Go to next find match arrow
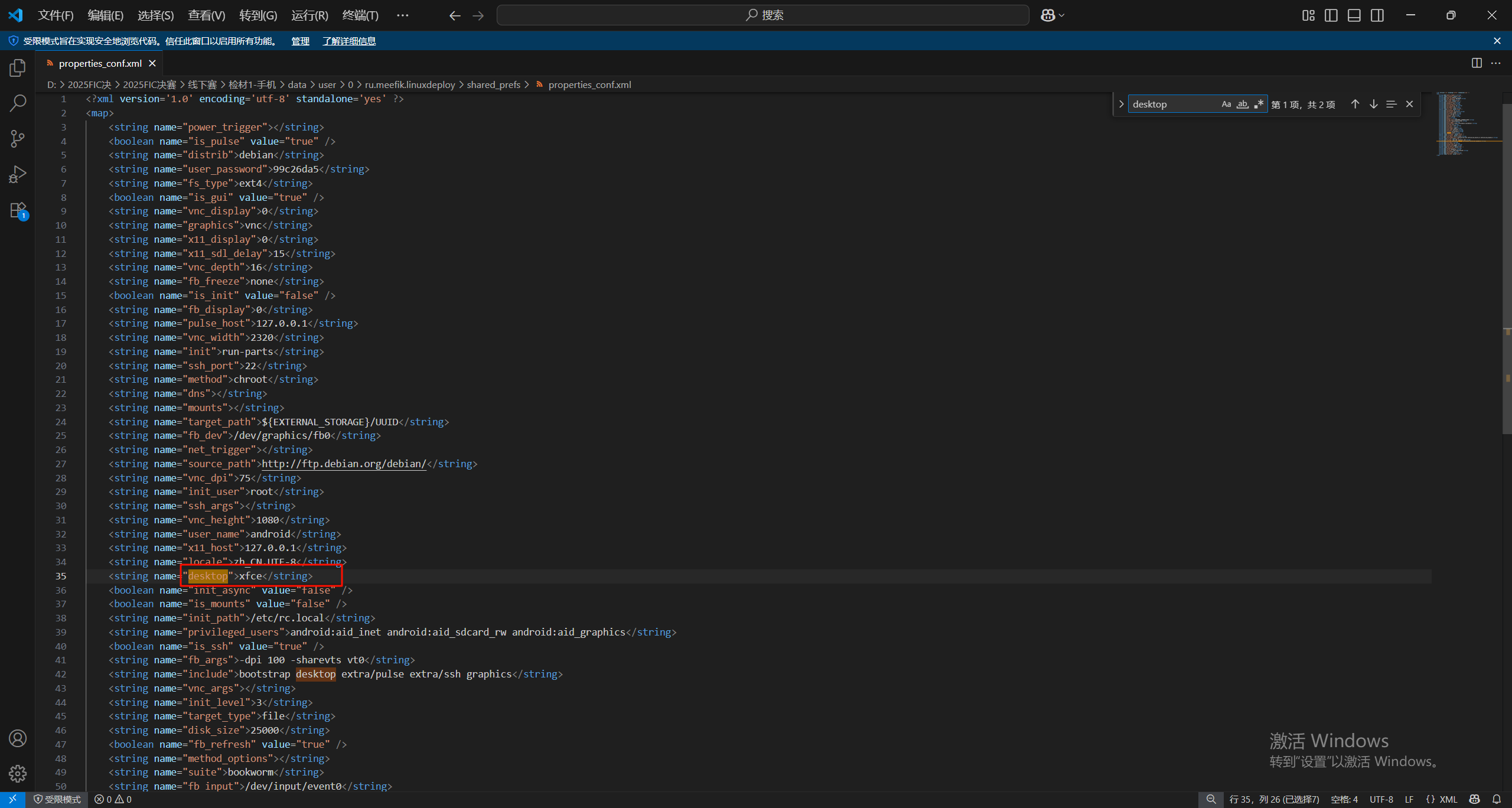The image size is (1512, 808). 1374,104
